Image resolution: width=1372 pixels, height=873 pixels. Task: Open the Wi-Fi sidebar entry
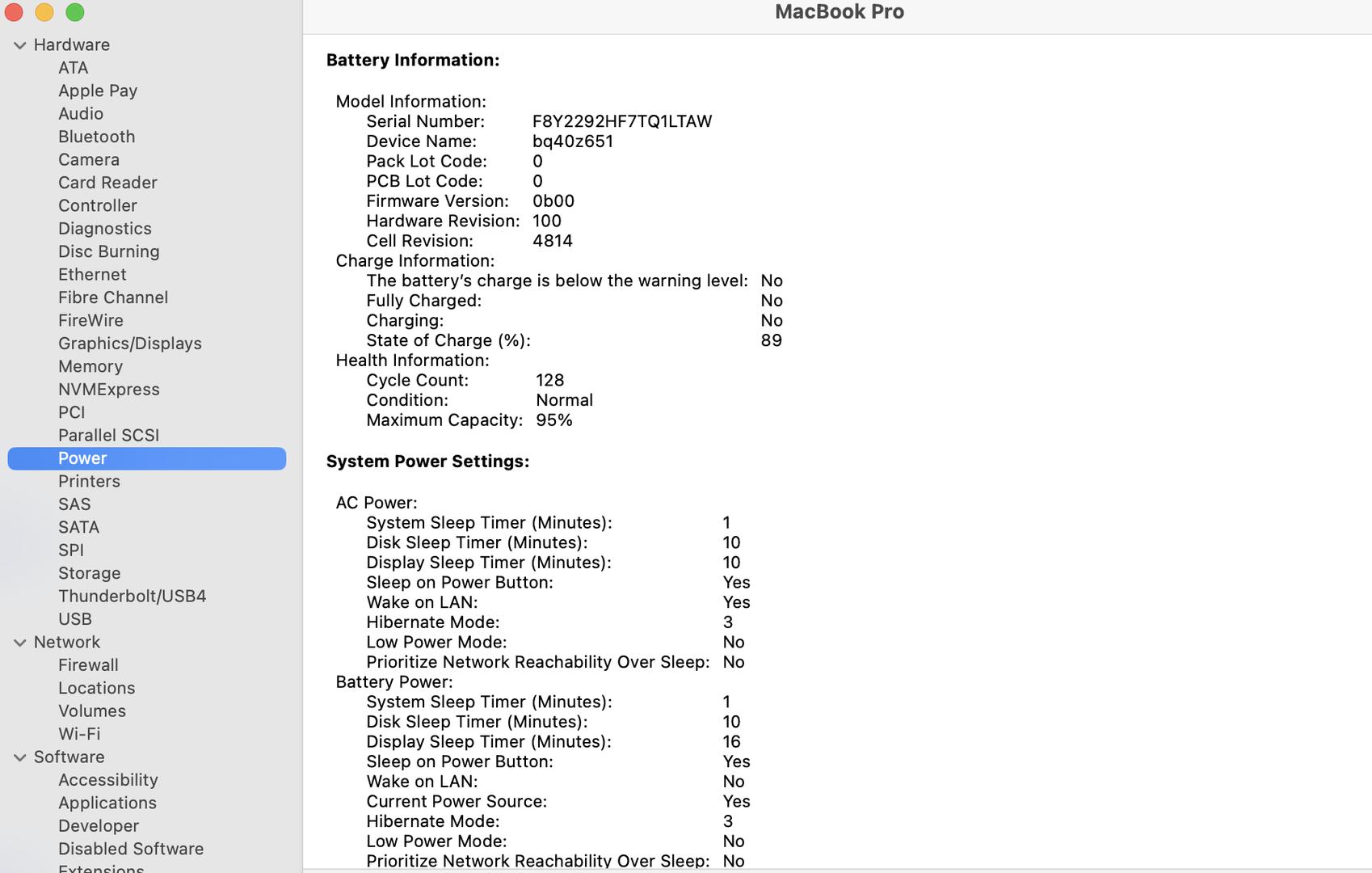79,734
